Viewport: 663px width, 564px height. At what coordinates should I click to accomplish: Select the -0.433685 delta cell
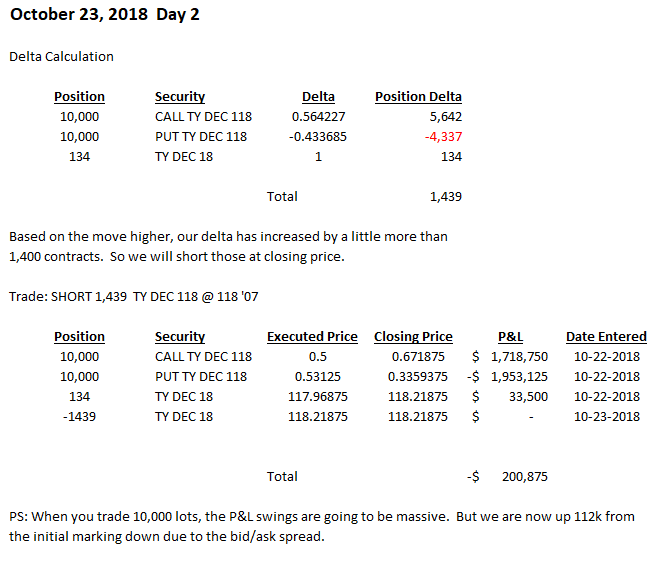pos(318,136)
